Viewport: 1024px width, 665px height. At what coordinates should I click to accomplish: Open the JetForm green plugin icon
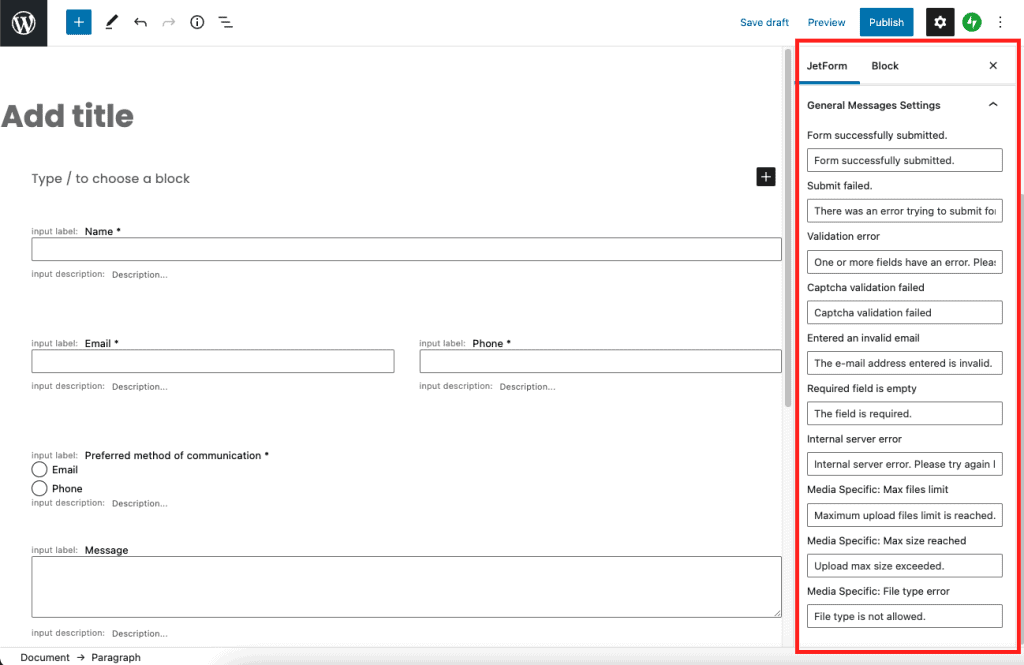[972, 22]
